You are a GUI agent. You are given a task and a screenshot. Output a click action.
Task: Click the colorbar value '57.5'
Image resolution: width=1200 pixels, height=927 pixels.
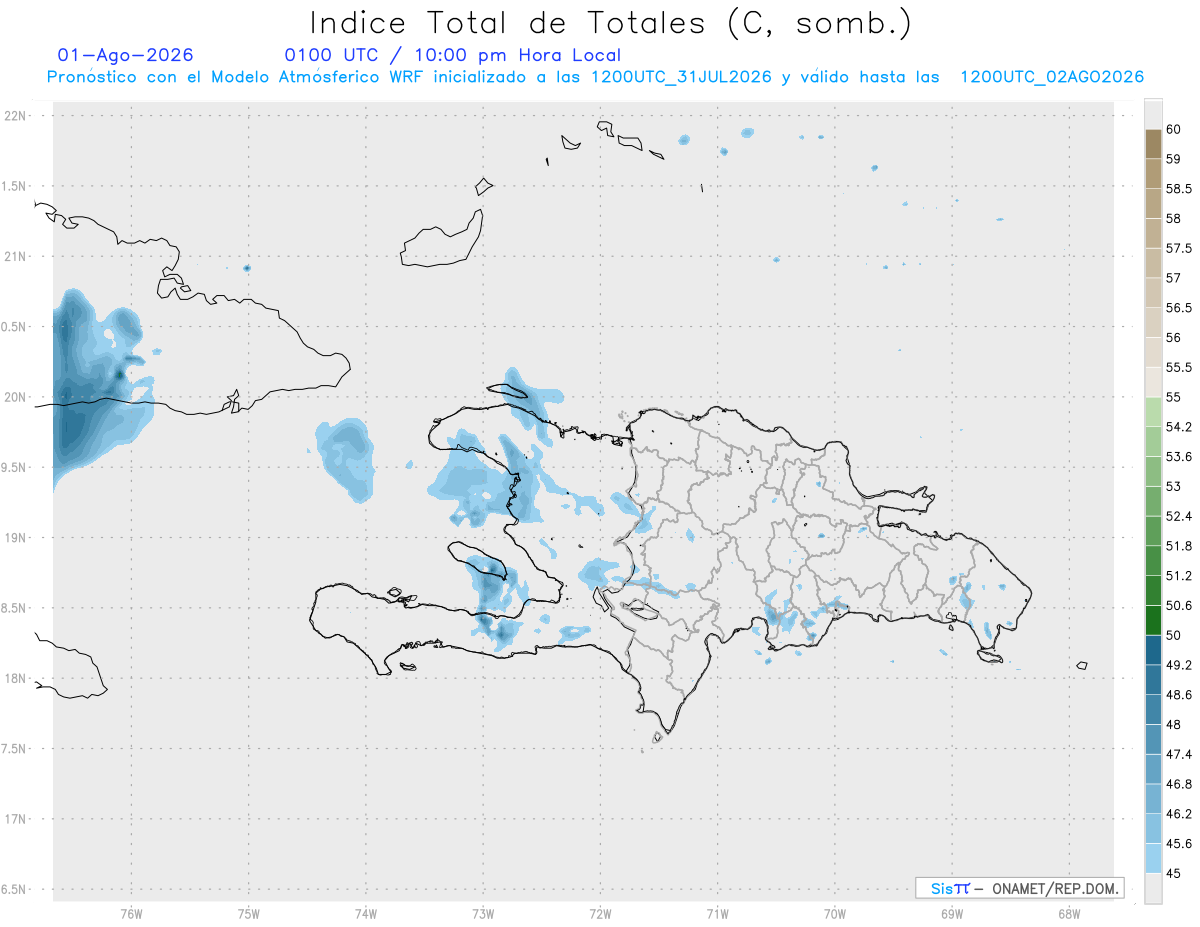[x=1178, y=248]
